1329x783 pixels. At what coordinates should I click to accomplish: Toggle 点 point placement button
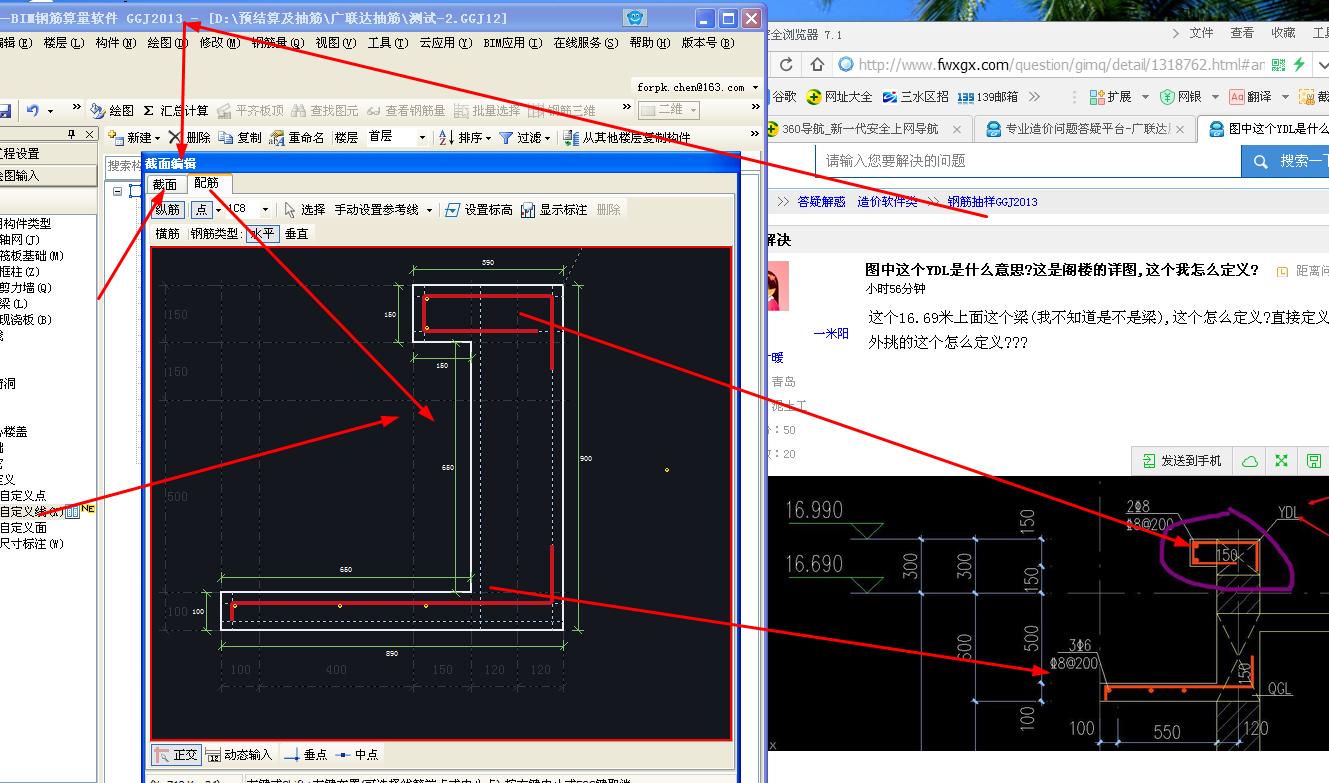point(202,210)
